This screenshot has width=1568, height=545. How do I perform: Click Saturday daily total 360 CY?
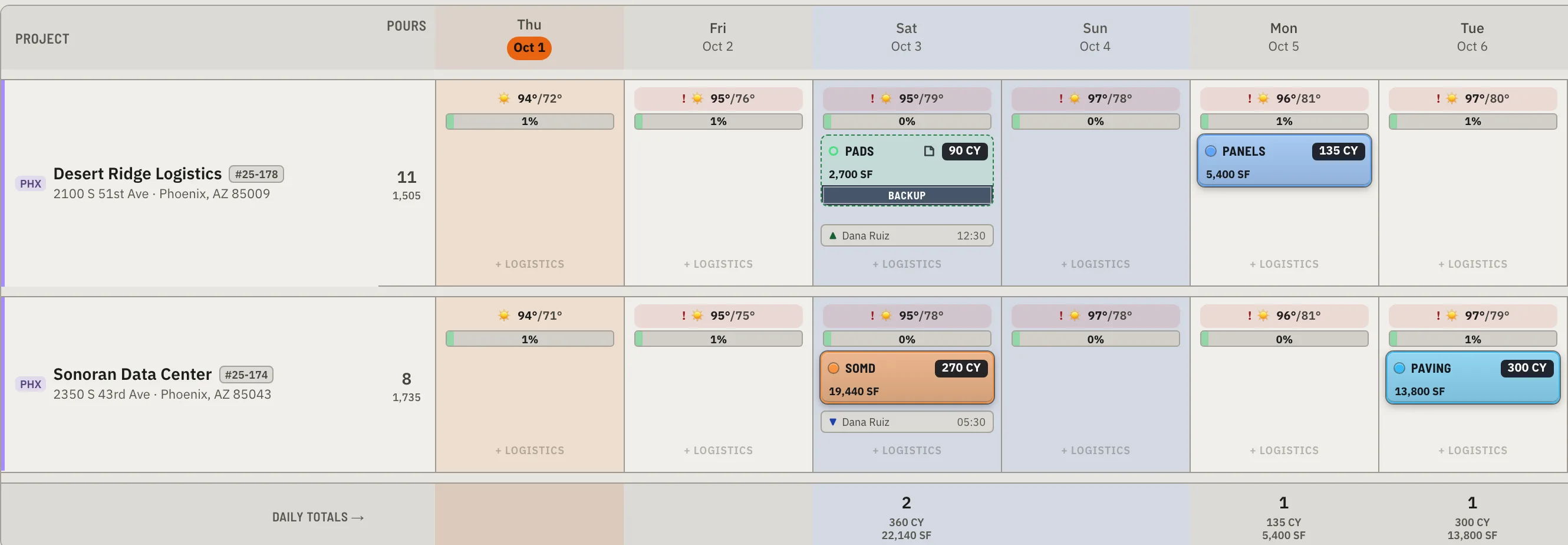907,523
